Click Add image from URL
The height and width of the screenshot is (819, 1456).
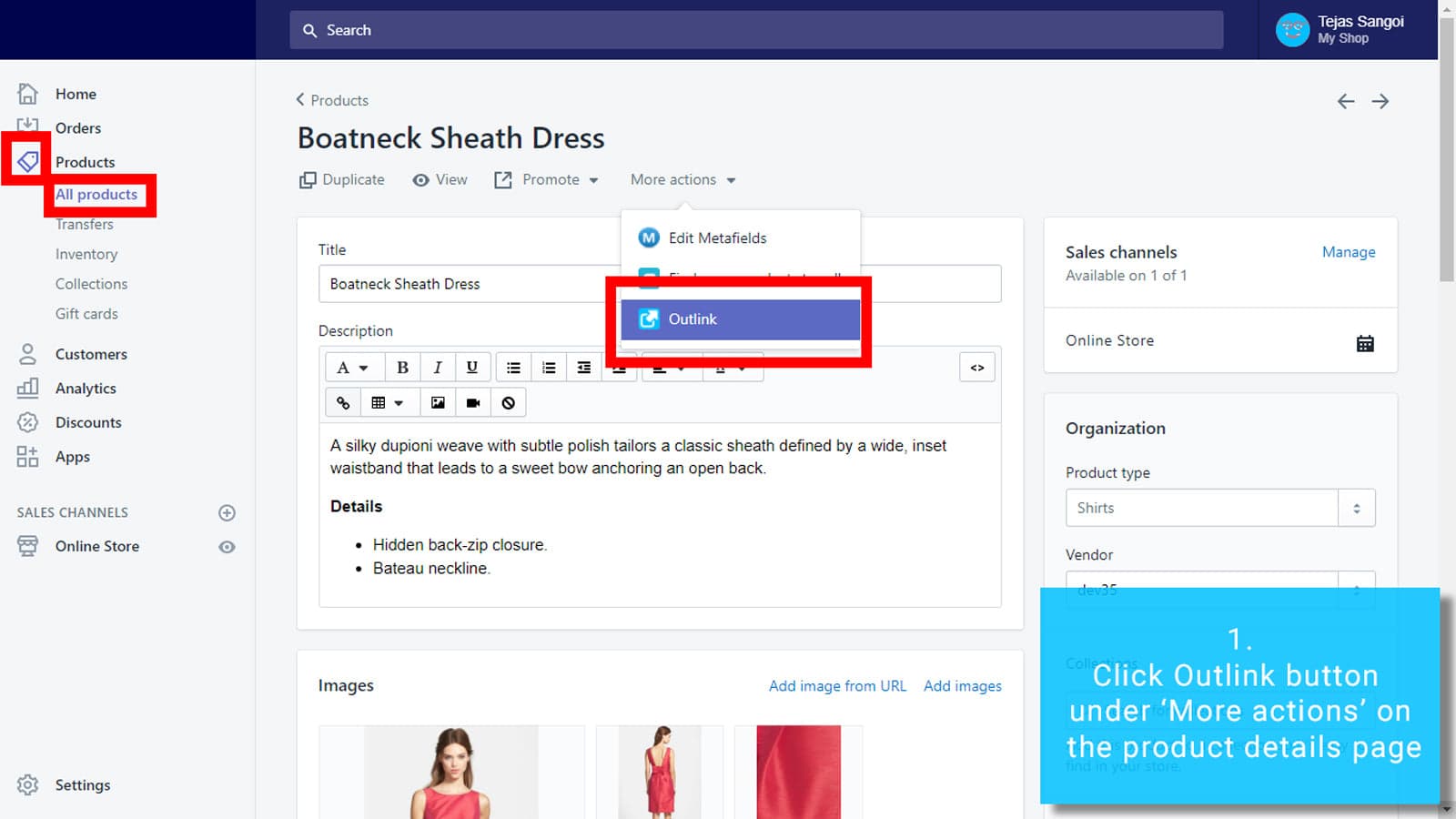tap(836, 685)
